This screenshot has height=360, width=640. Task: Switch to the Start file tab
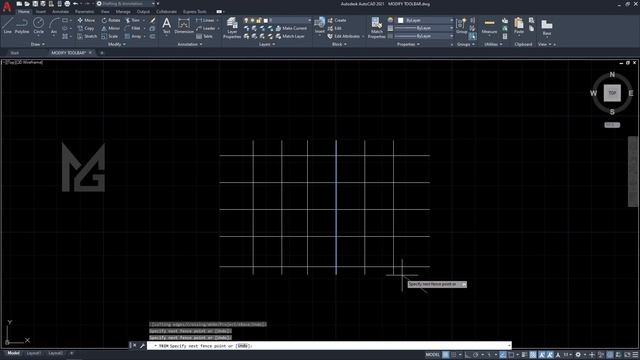click(x=15, y=53)
